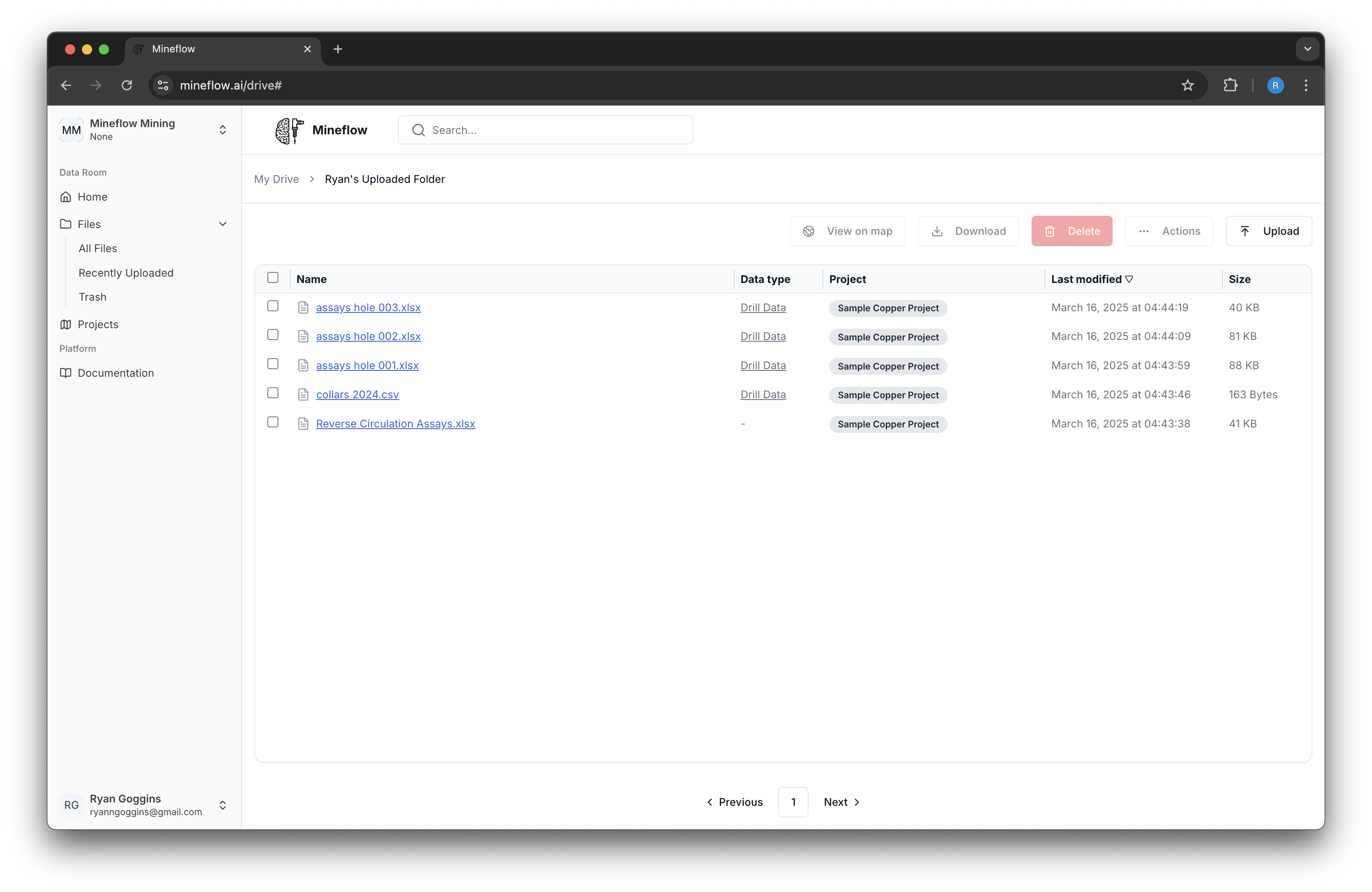
Task: Open All Files in sidebar
Action: pyautogui.click(x=98, y=248)
